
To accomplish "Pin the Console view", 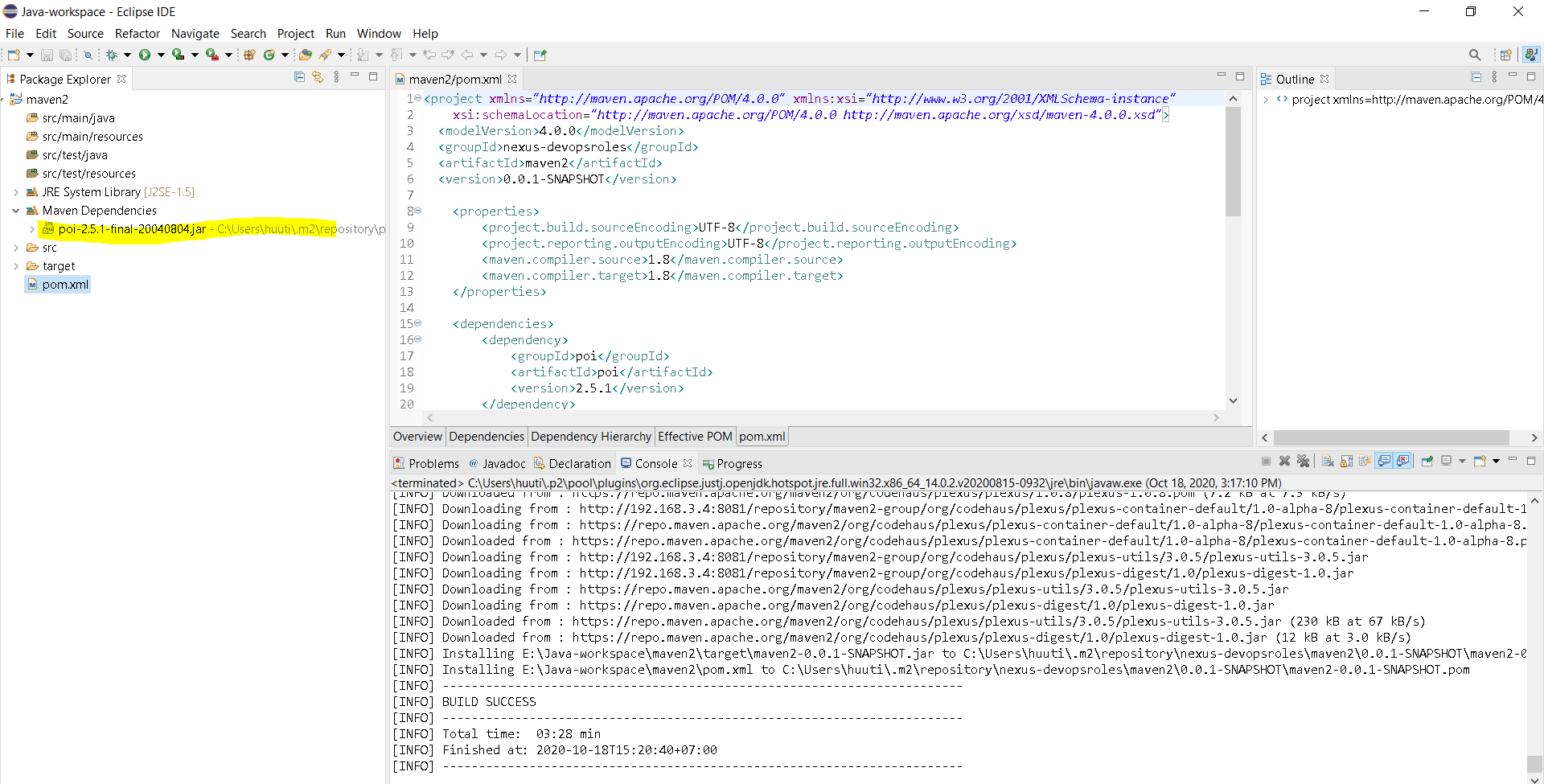I will coord(1427,462).
